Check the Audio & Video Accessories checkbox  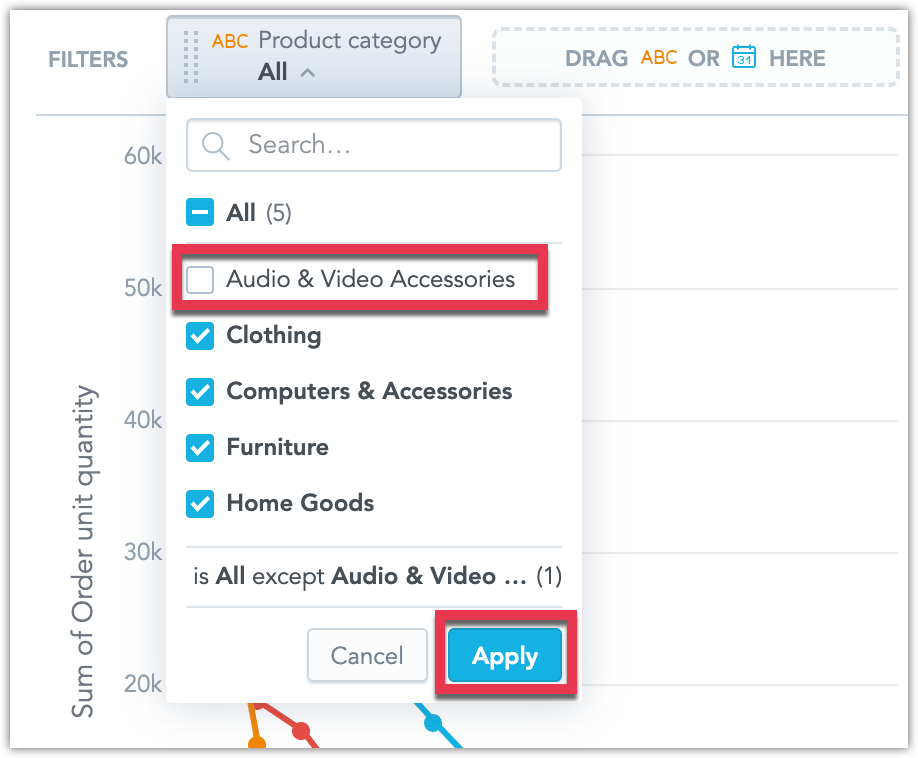(200, 280)
